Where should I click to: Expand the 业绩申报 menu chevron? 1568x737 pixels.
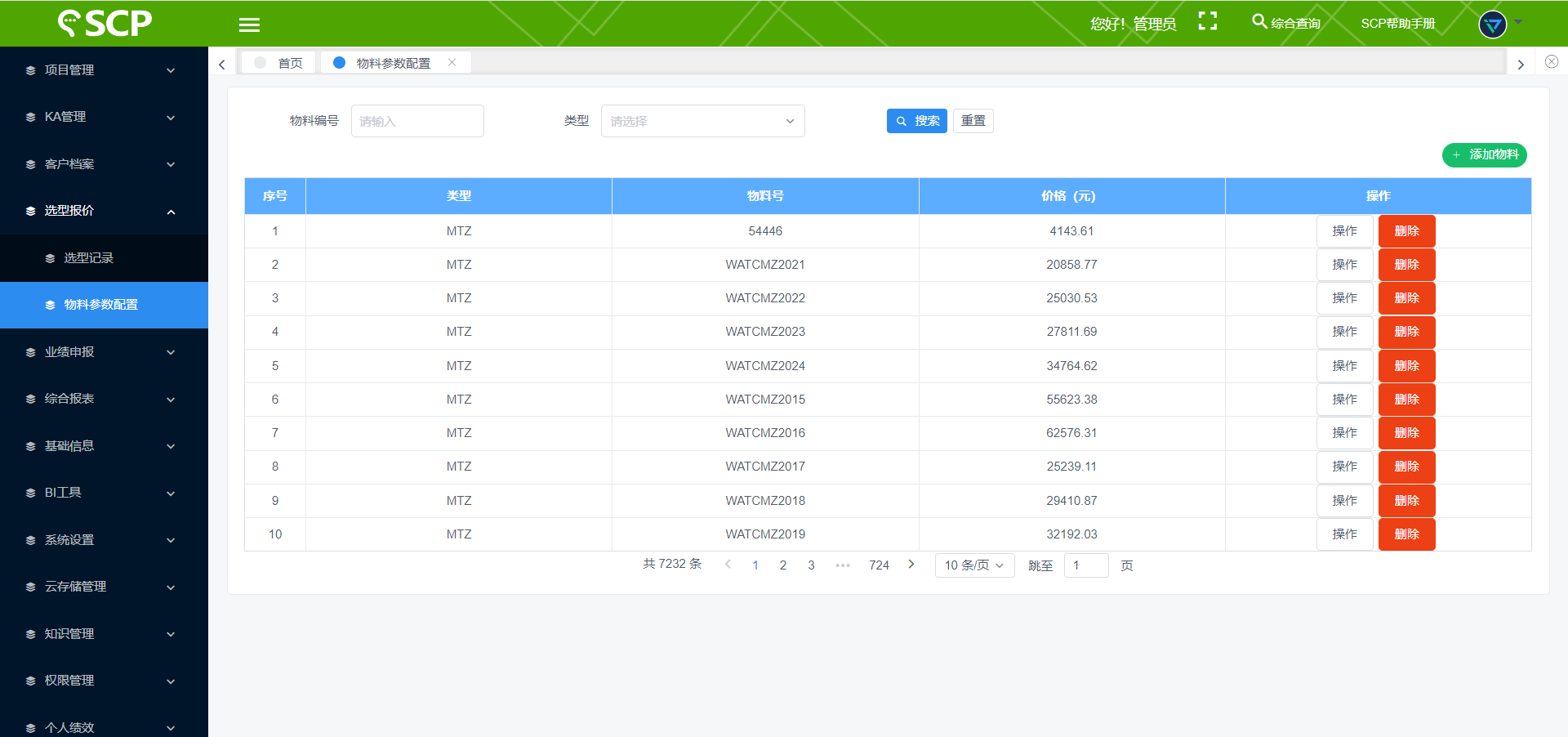(x=171, y=352)
